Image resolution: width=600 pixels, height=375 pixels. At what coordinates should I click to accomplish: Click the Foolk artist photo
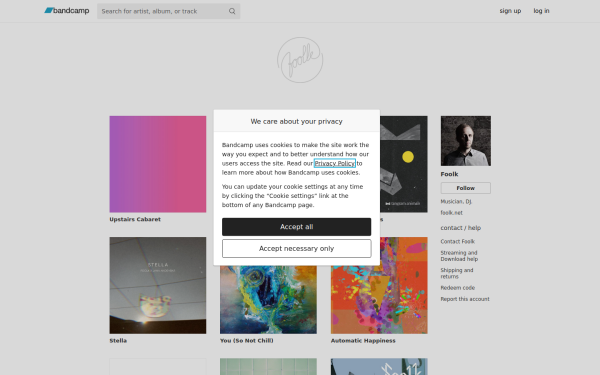click(x=466, y=141)
